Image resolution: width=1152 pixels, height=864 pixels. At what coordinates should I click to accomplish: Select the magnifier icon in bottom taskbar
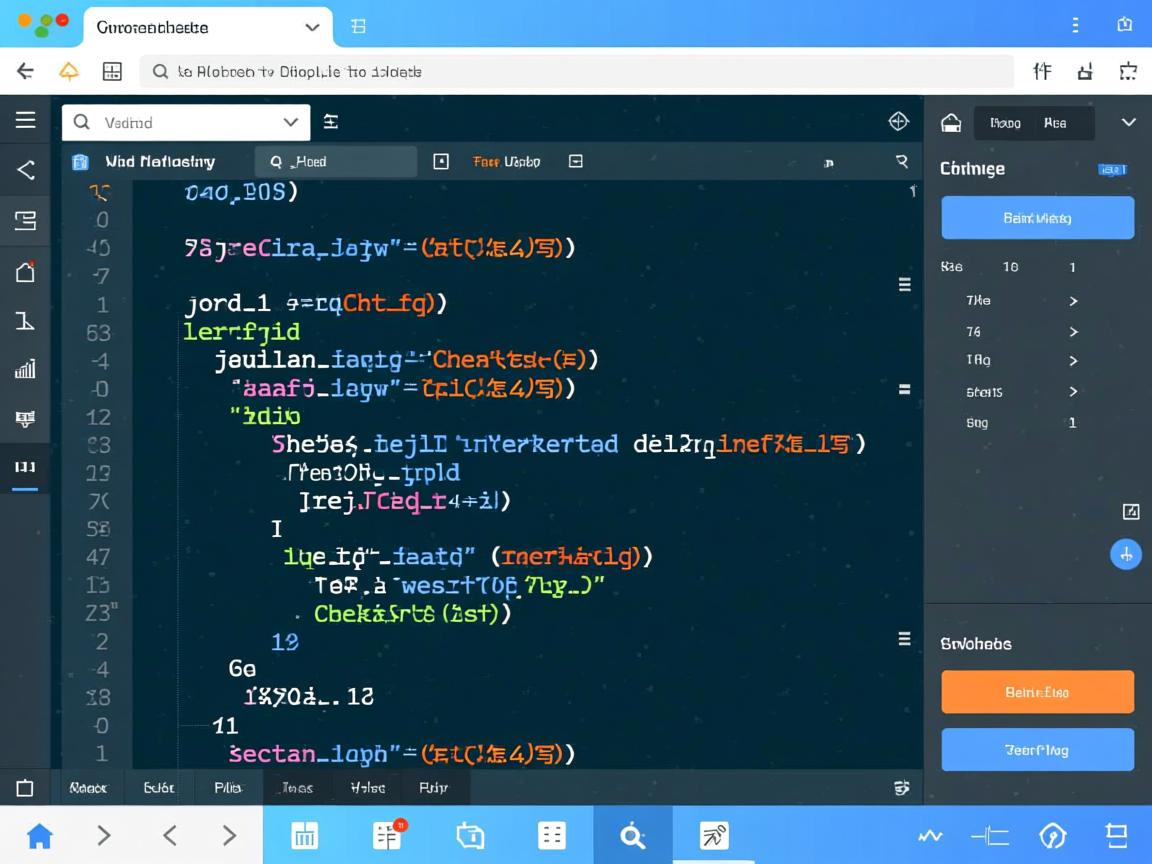coord(632,835)
